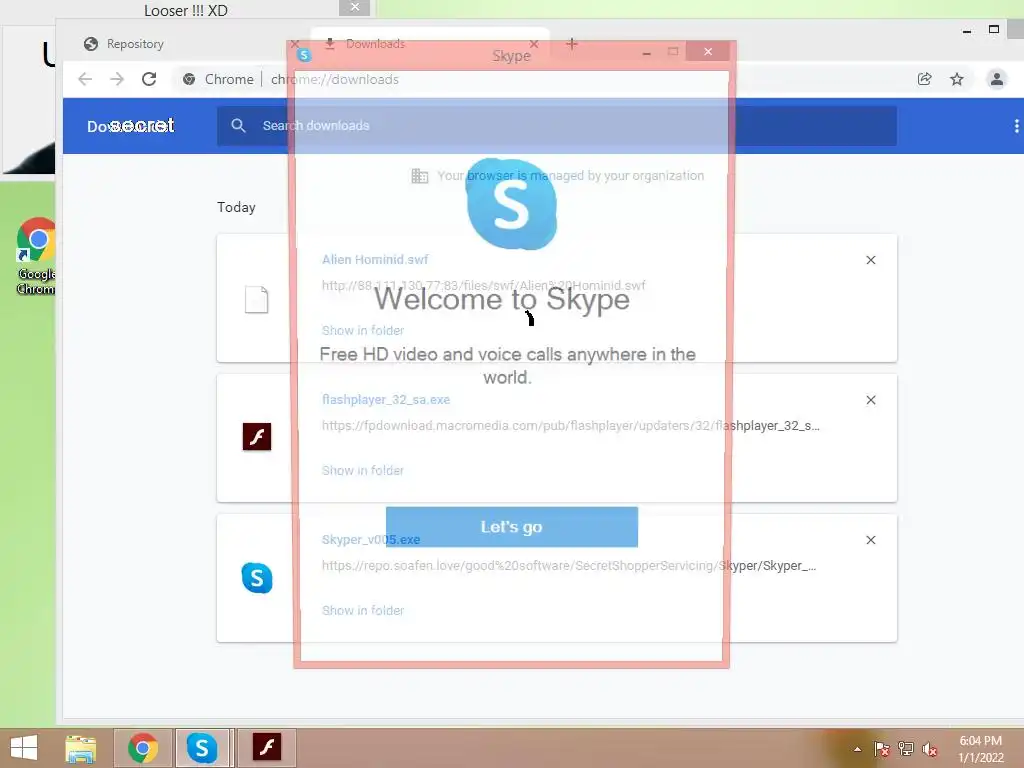Click the managed by organization building icon

click(x=419, y=176)
